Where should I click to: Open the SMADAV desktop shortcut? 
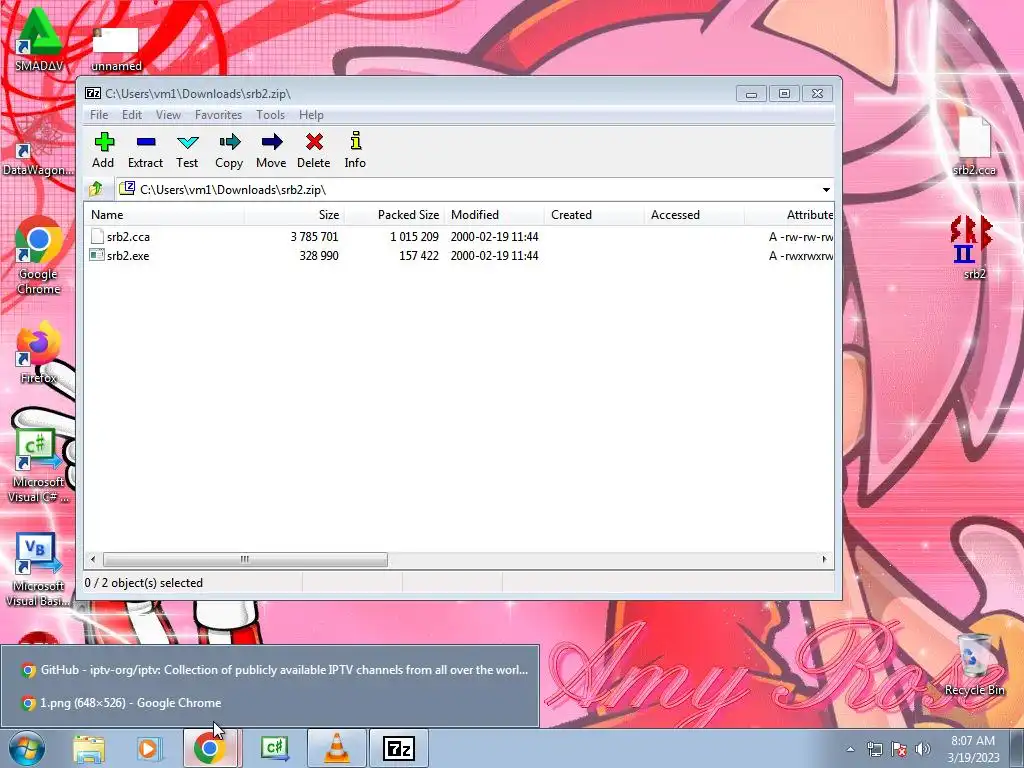point(39,39)
